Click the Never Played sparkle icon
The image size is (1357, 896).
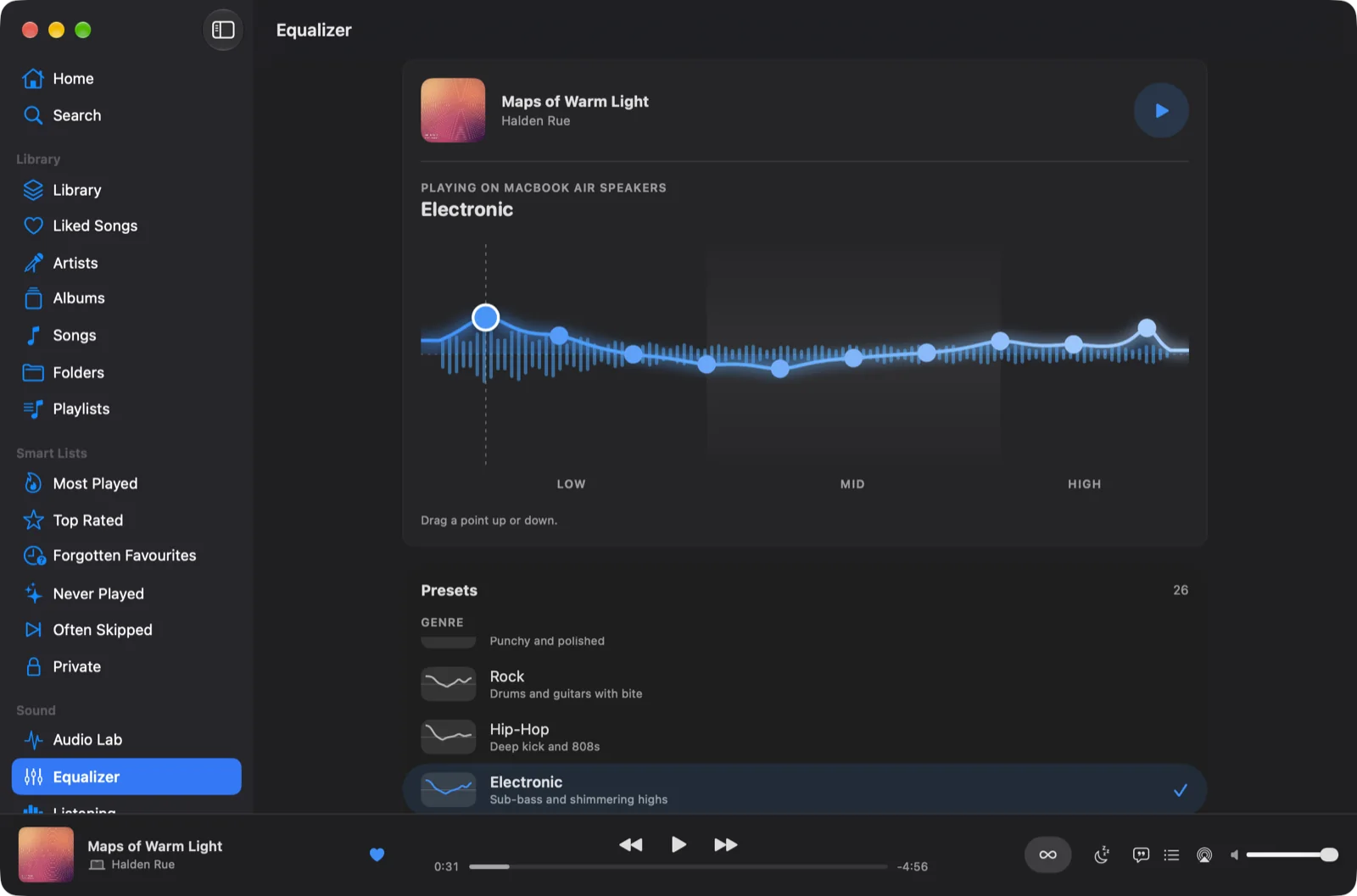[x=33, y=593]
